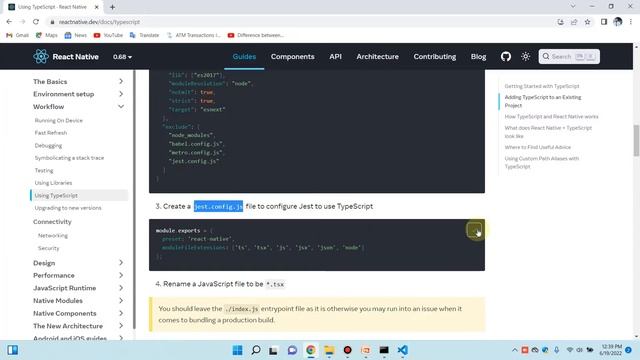Open a new browser tab
Screen dimensions: 640x360
coord(112,7)
